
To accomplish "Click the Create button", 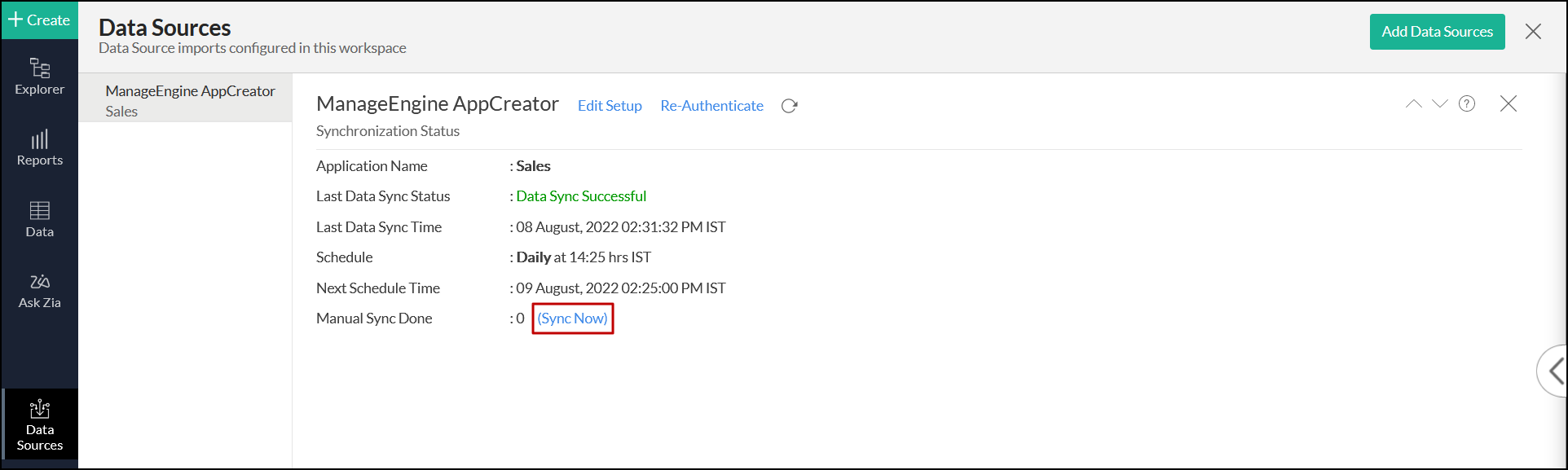I will tap(39, 20).
